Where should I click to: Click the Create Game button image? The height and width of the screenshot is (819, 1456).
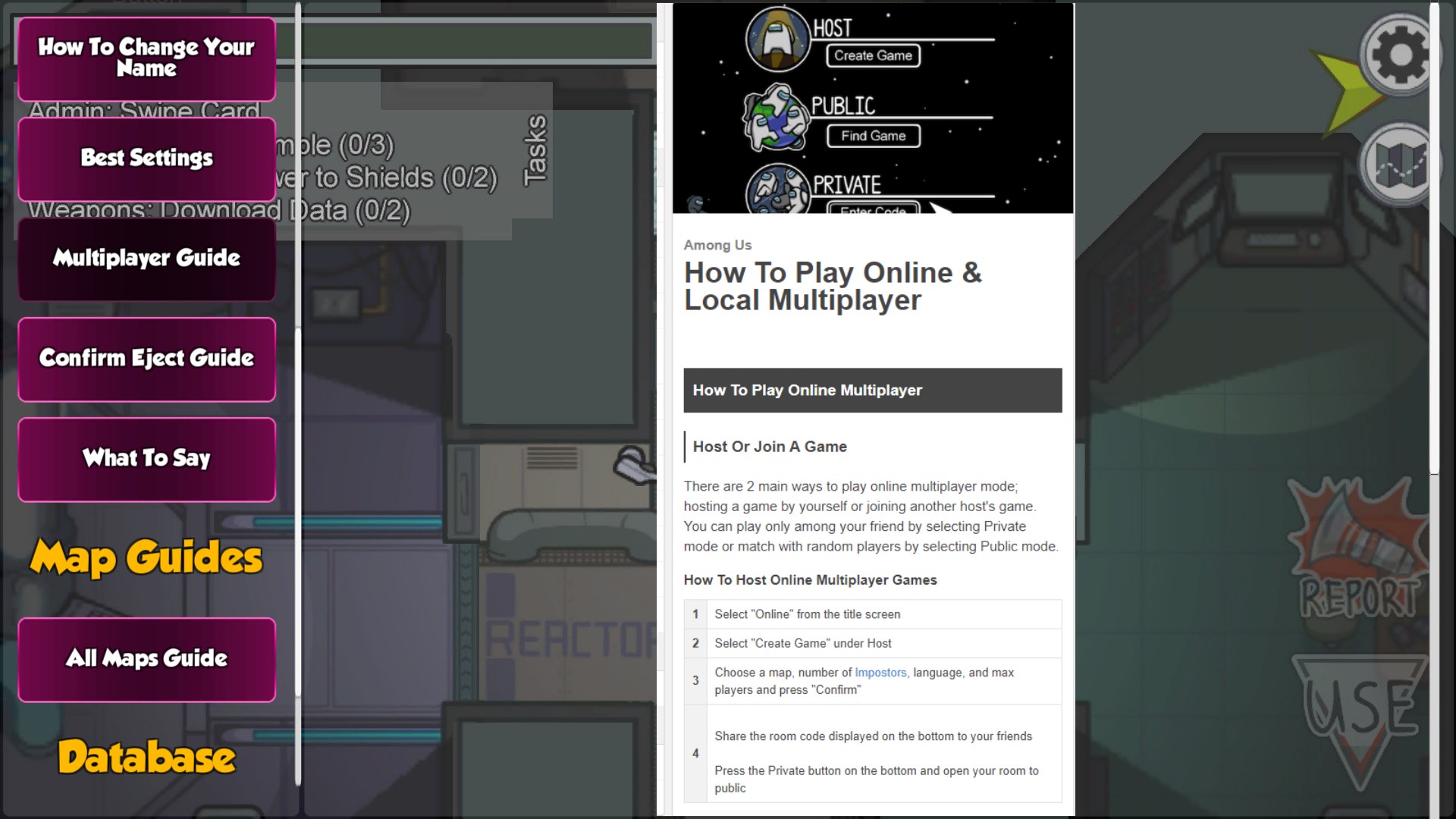873,55
